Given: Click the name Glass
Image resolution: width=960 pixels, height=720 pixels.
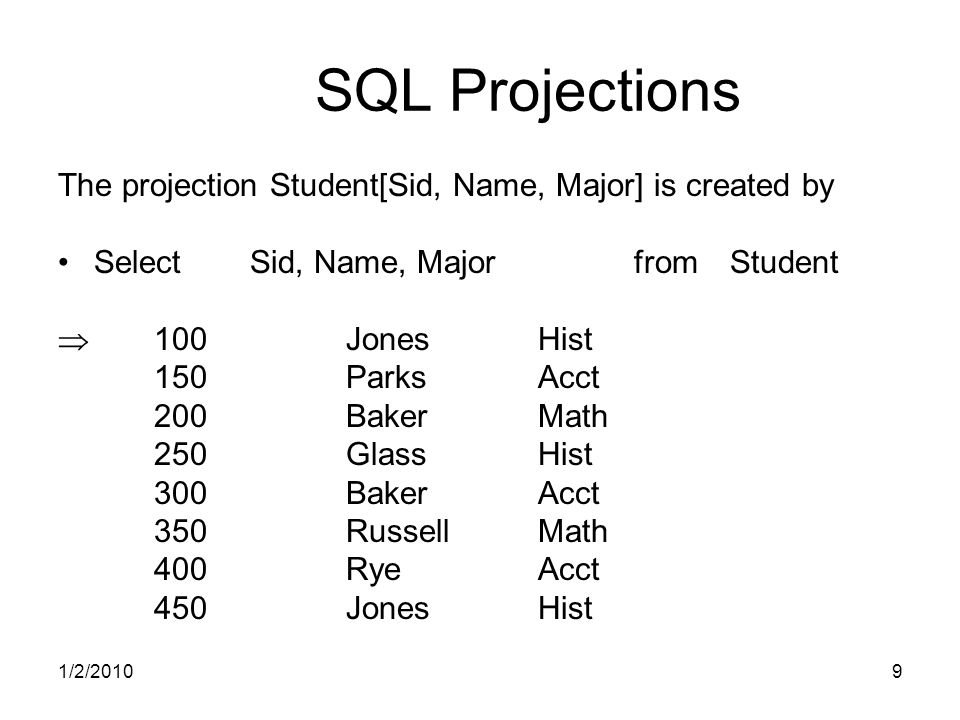Looking at the screenshot, I should click(386, 454).
